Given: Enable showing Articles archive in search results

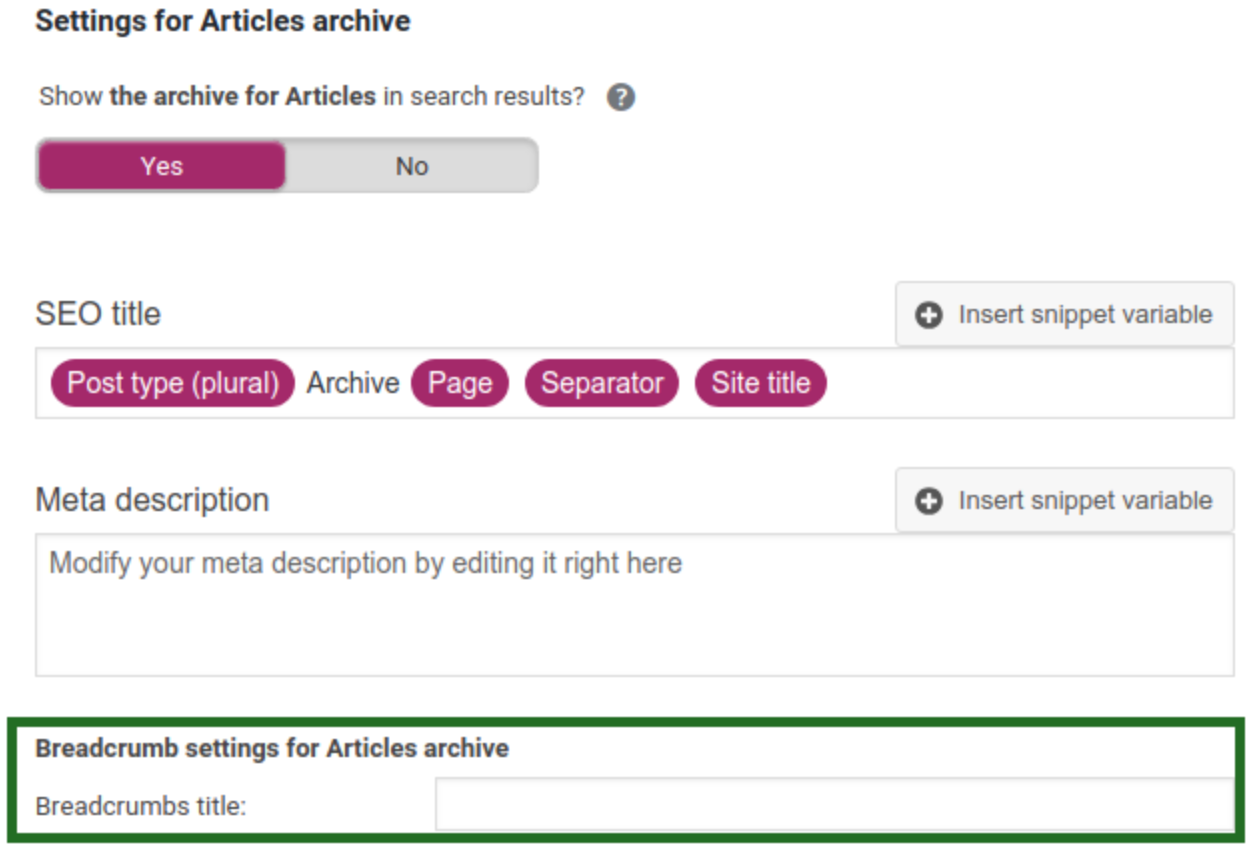Looking at the screenshot, I should [161, 166].
